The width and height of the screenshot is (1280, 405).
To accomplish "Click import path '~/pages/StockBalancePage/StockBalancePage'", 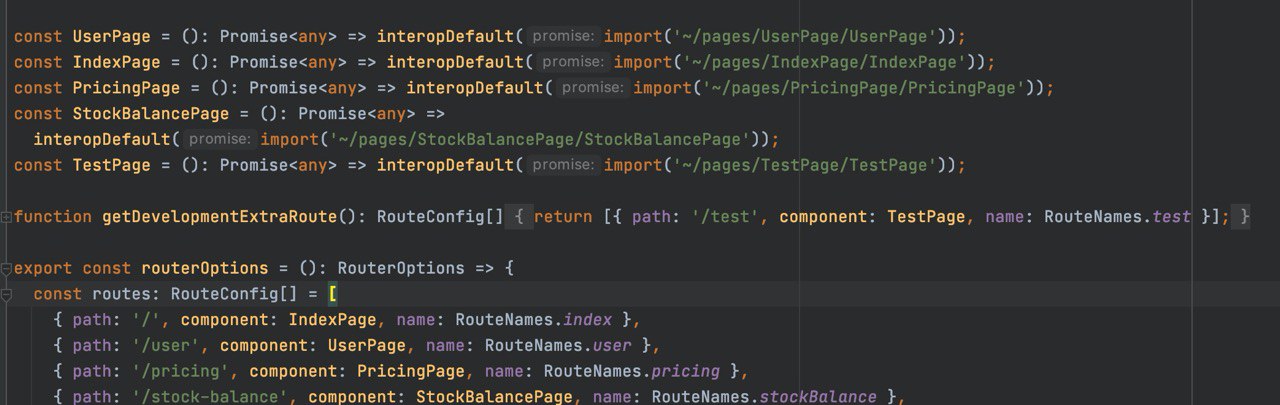I will [x=537, y=139].
